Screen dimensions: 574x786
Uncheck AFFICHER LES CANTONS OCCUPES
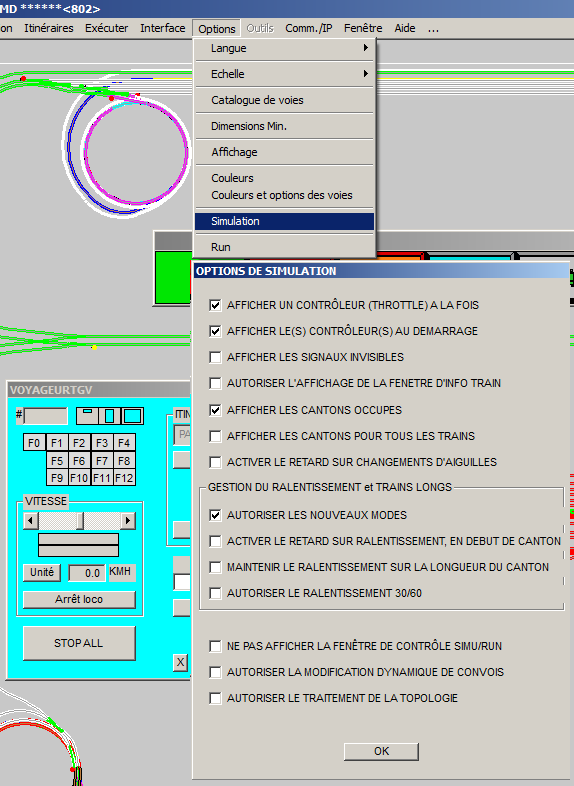(216, 410)
